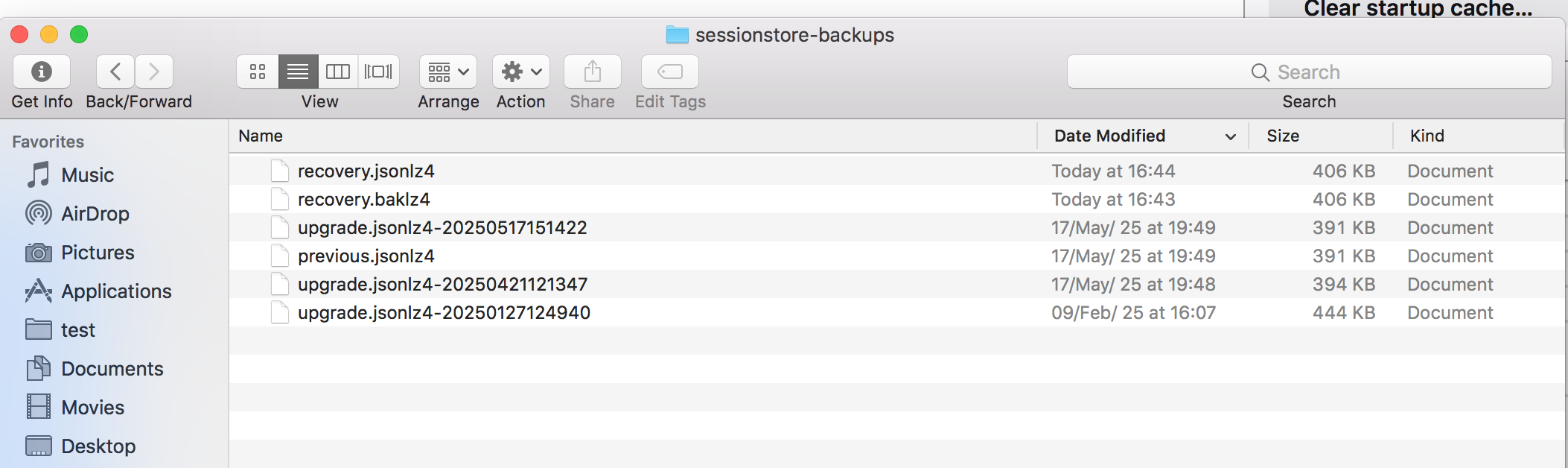
Task: Click the Edit Tags icon
Action: click(670, 72)
